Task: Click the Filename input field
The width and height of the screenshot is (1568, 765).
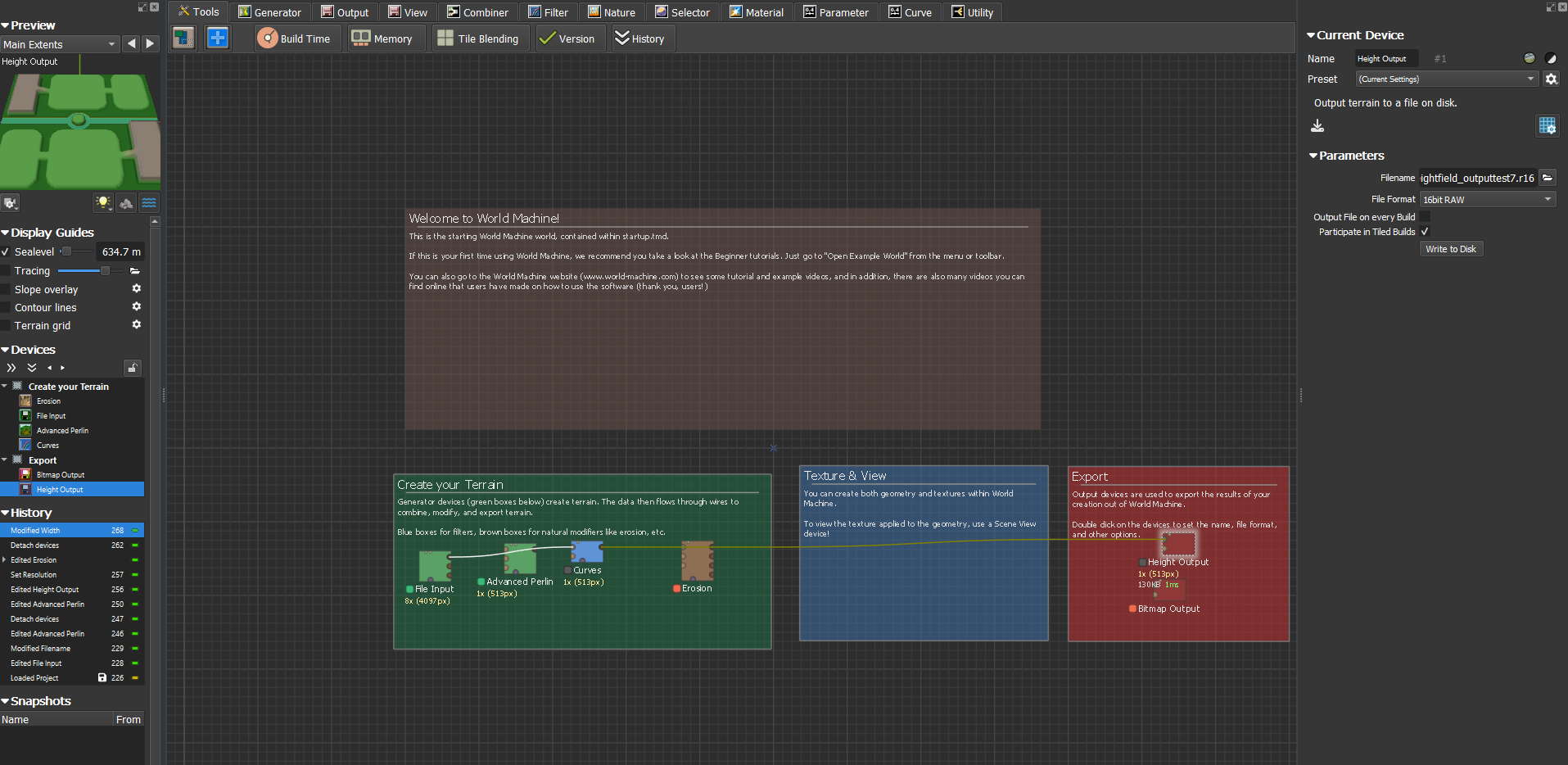Action: coord(1478,178)
